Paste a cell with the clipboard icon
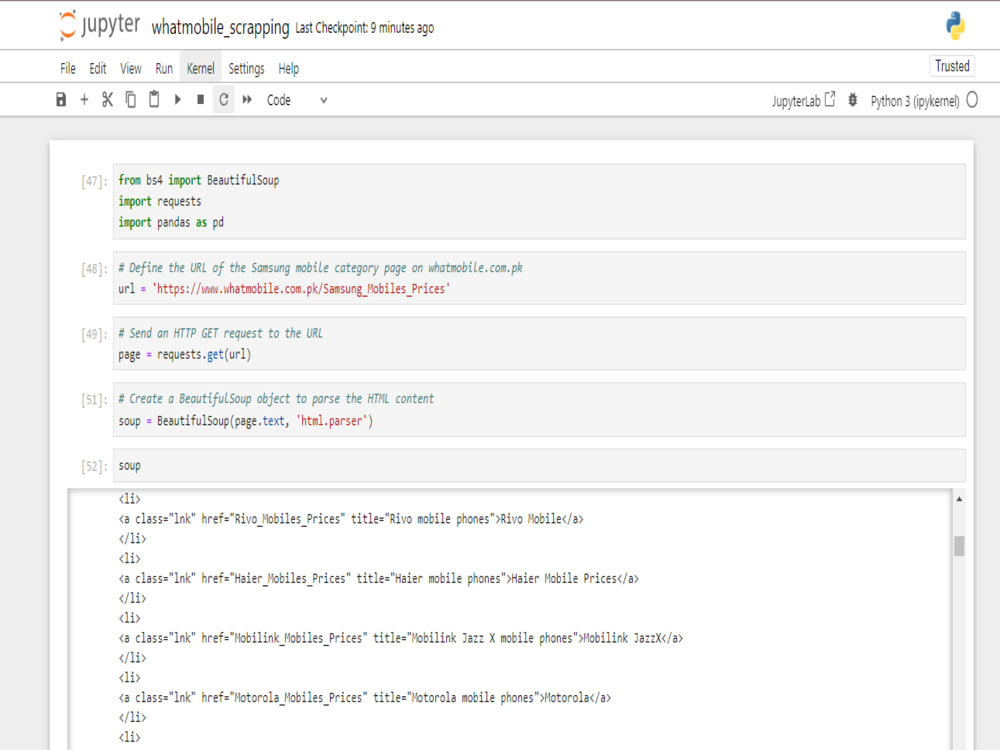Viewport: 1000px width, 750px height. [x=153, y=99]
